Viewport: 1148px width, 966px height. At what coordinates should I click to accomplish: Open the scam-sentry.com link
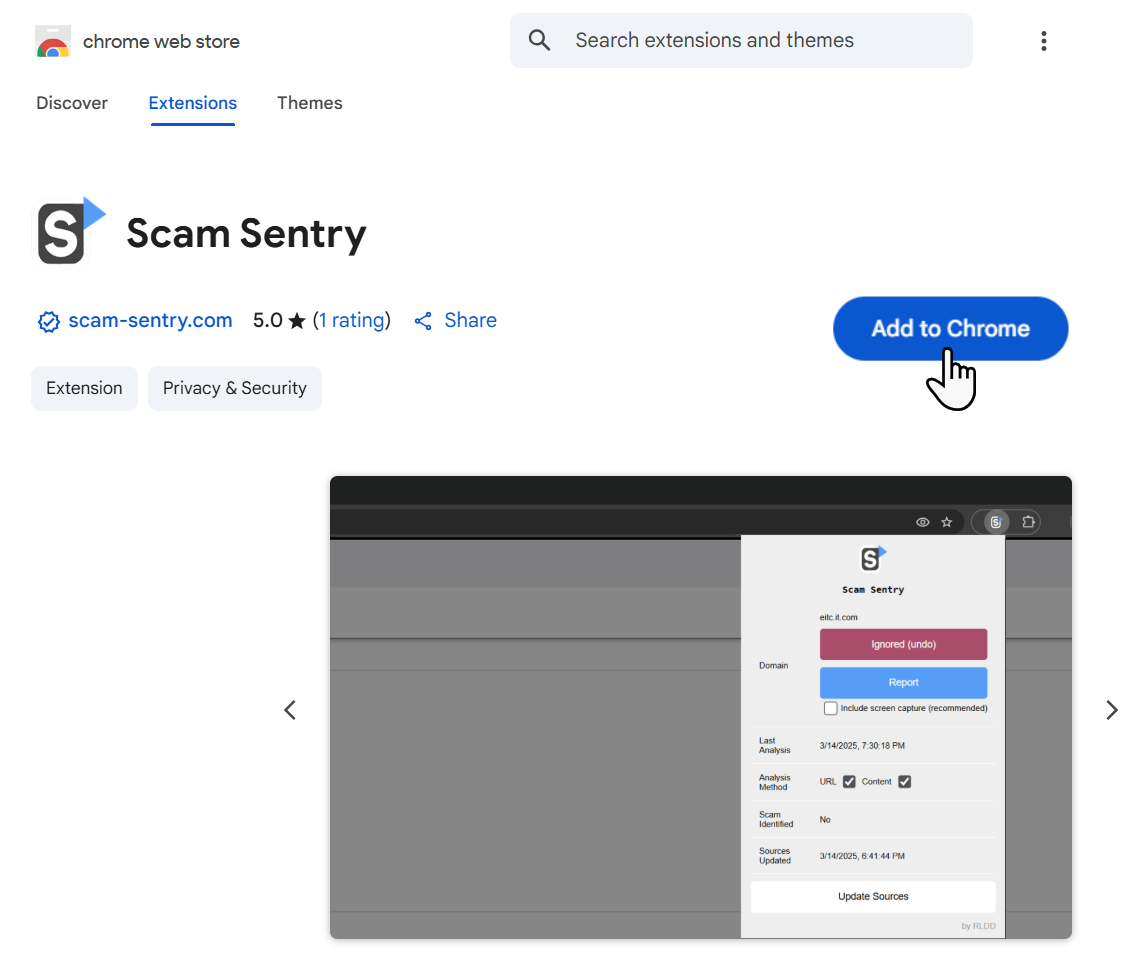click(150, 320)
